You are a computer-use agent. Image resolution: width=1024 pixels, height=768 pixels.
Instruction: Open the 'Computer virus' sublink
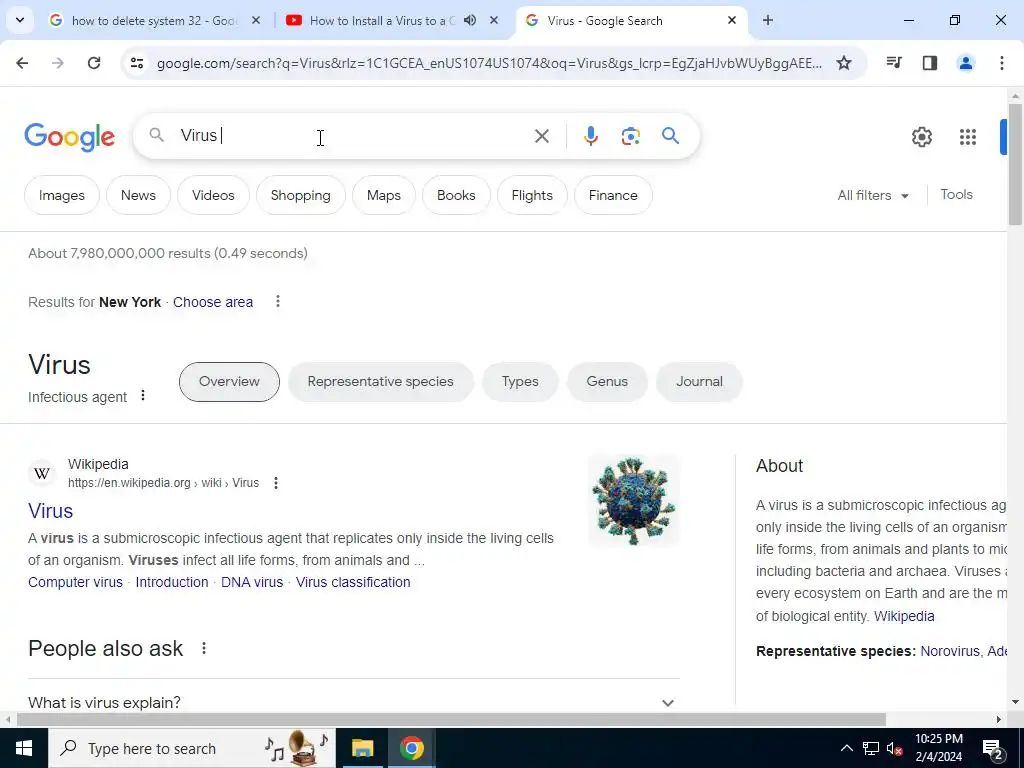click(x=75, y=582)
